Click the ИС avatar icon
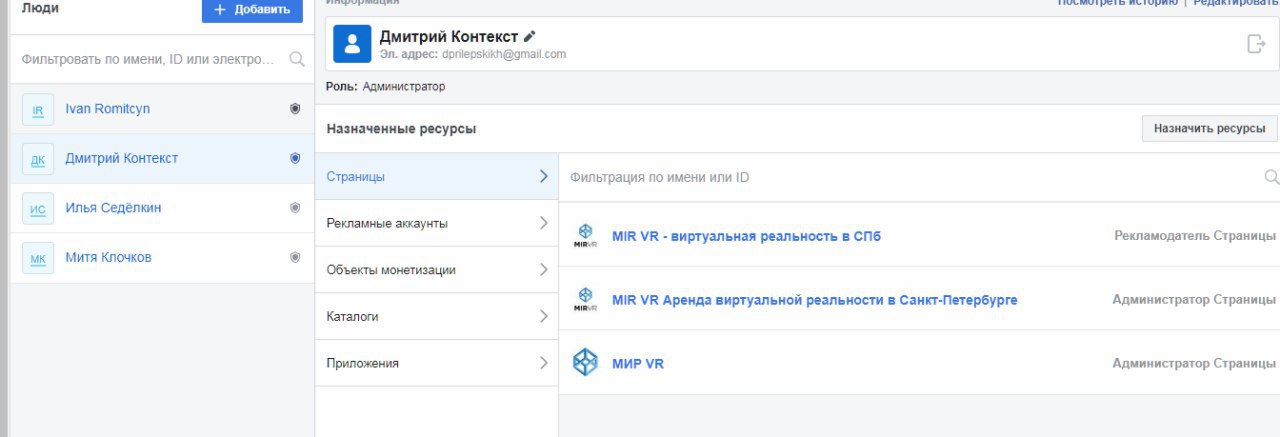 (x=38, y=209)
